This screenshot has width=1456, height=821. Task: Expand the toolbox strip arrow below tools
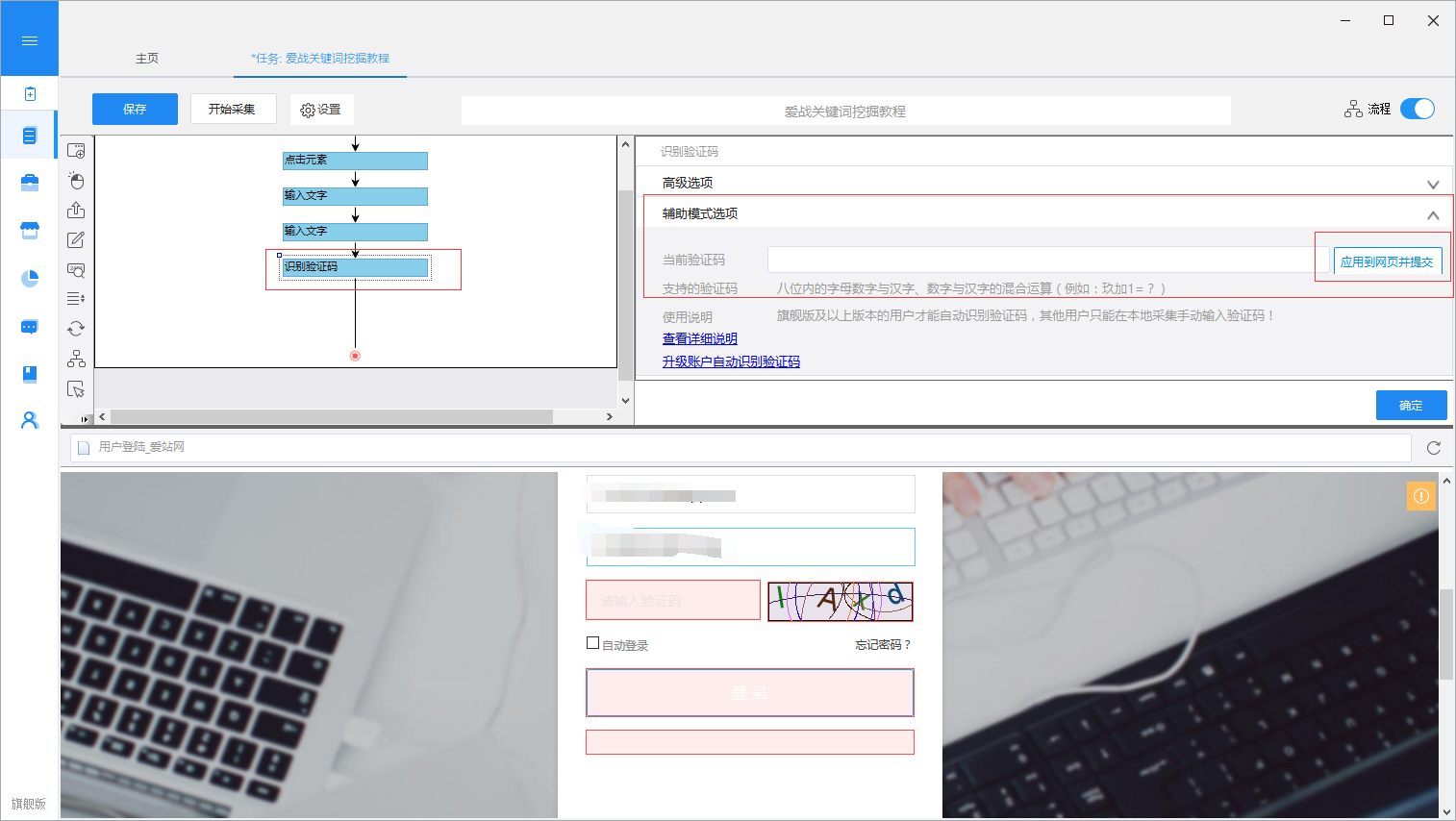pyautogui.click(x=85, y=418)
